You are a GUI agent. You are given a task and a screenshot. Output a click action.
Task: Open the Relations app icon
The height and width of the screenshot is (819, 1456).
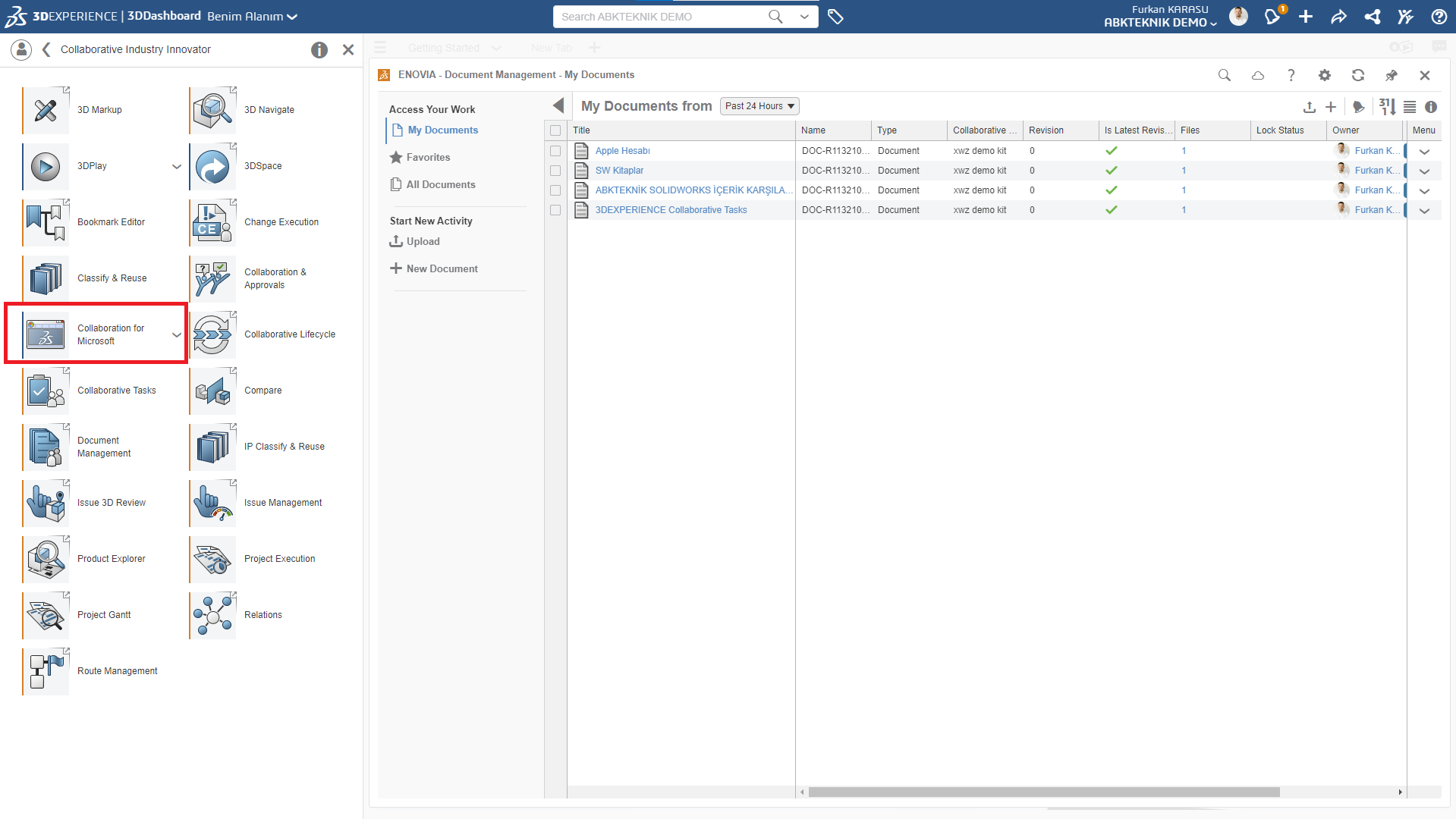[x=212, y=615]
